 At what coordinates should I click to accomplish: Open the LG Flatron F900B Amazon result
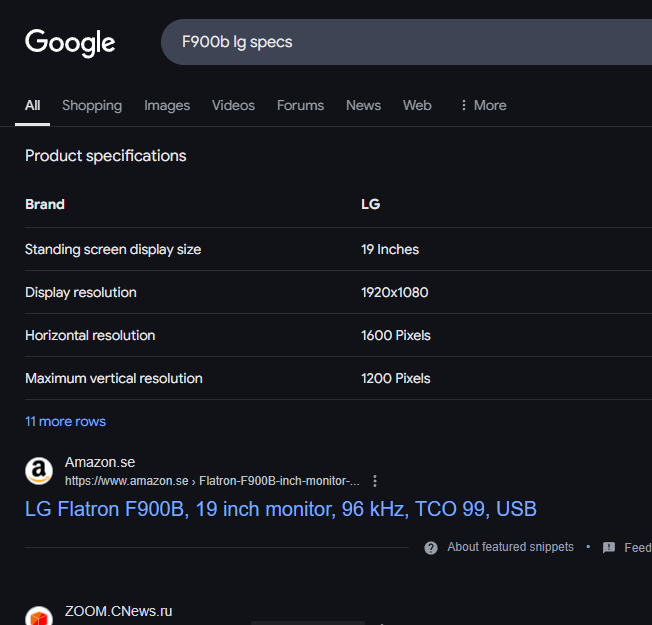[281, 509]
